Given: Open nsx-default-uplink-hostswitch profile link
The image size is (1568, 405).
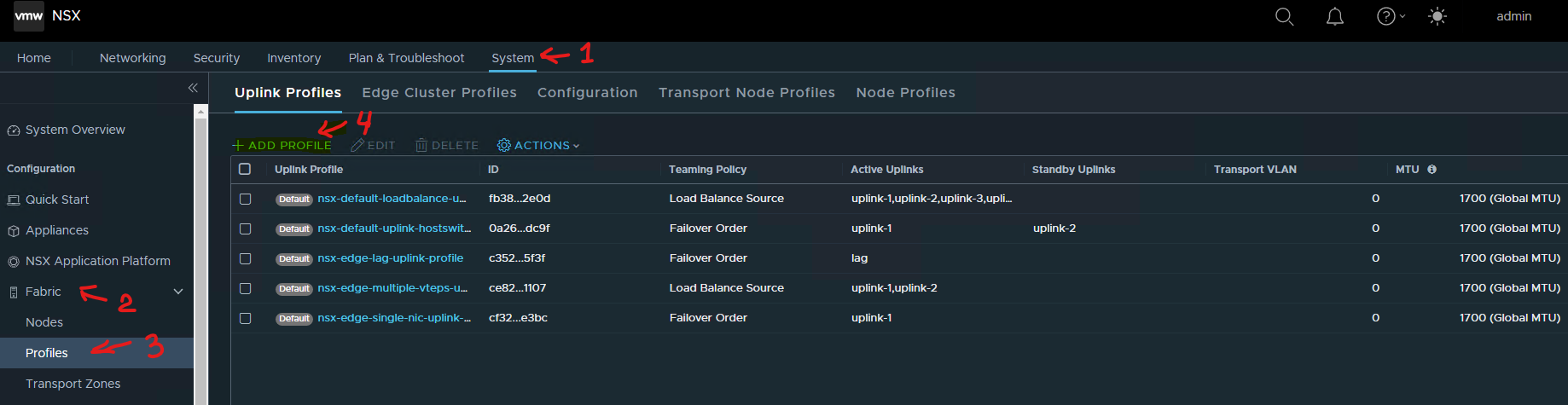Looking at the screenshot, I should pyautogui.click(x=394, y=229).
